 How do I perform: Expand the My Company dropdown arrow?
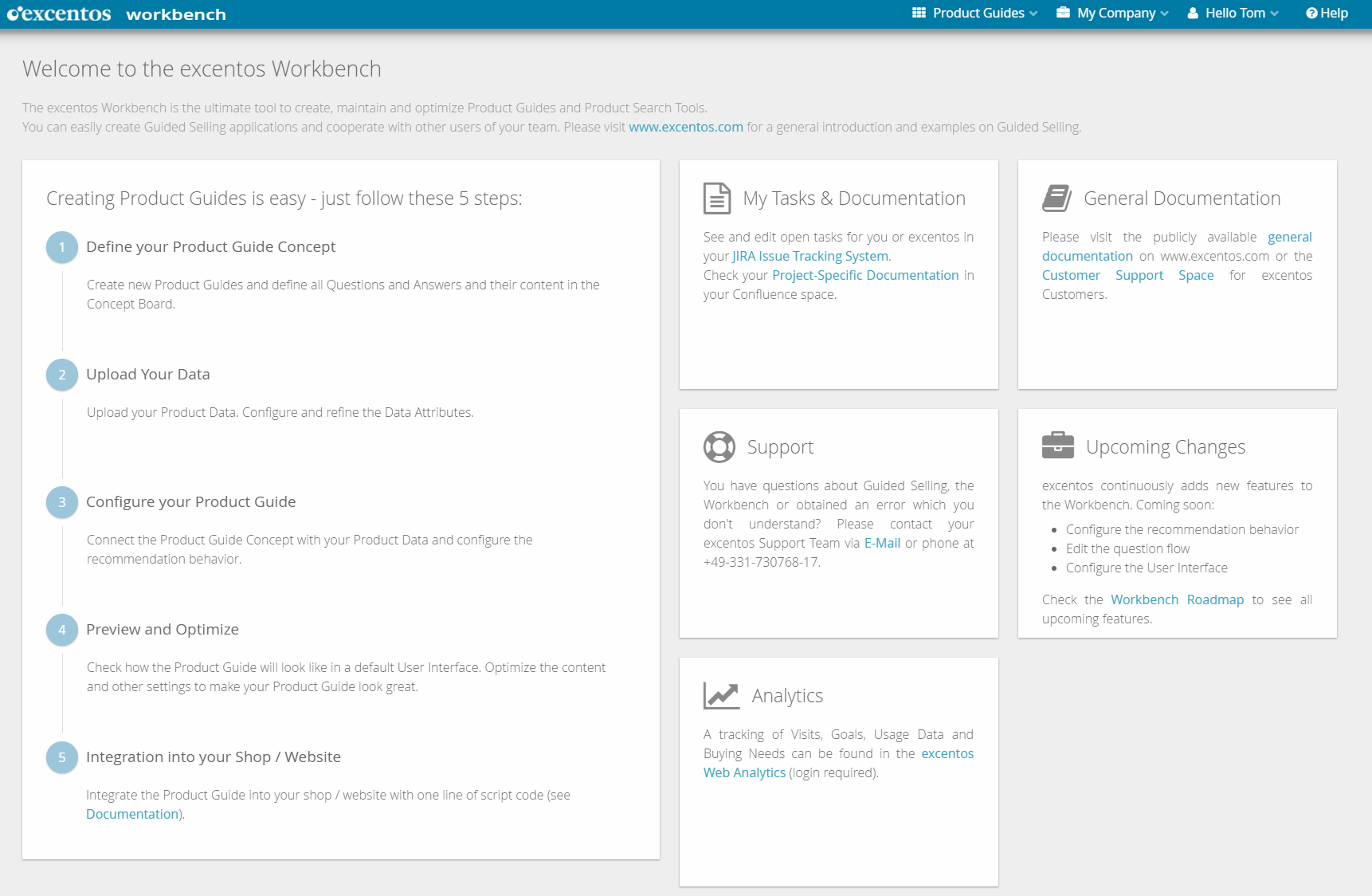click(1164, 14)
